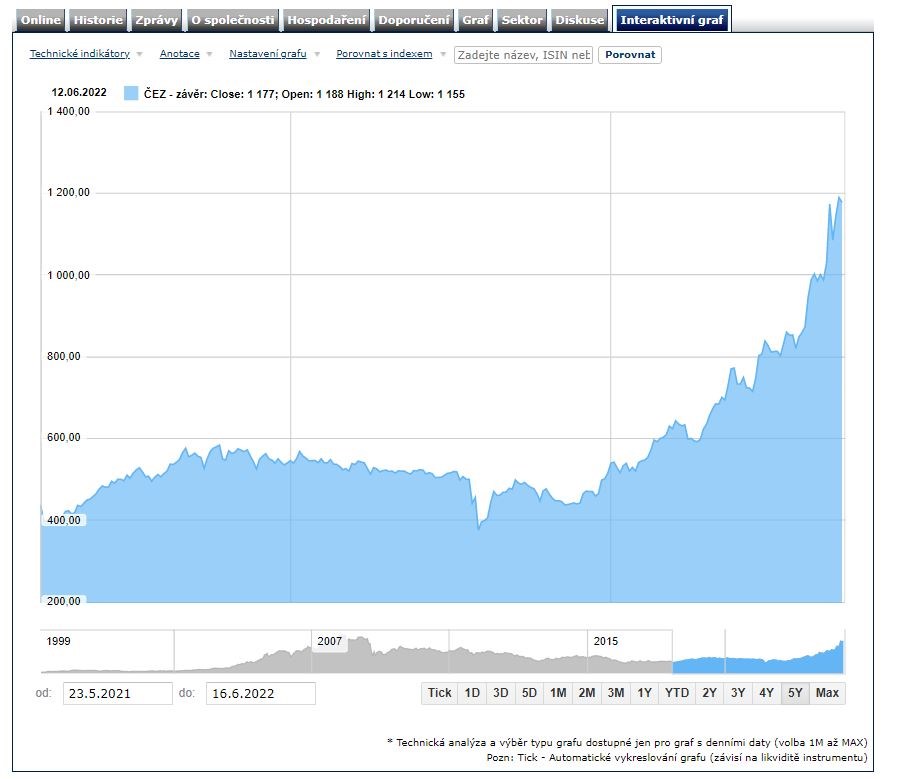Set chart range to 1M
Viewport: 904px width, 779px height.
tap(558, 693)
